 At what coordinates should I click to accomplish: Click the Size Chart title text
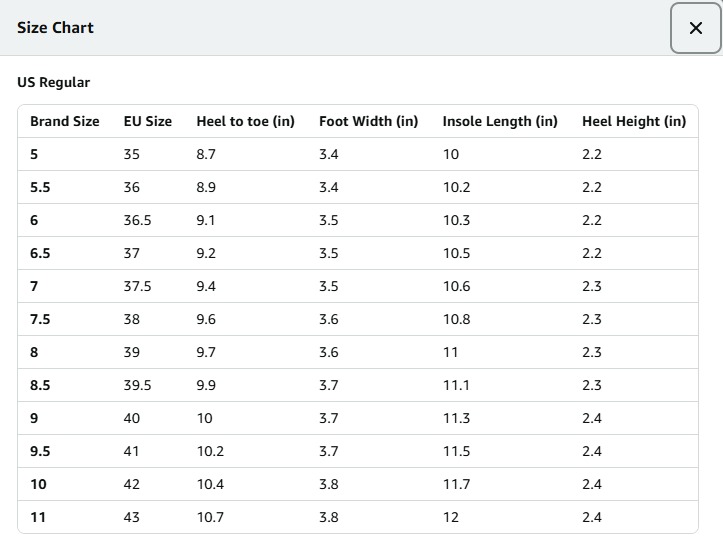pos(55,28)
